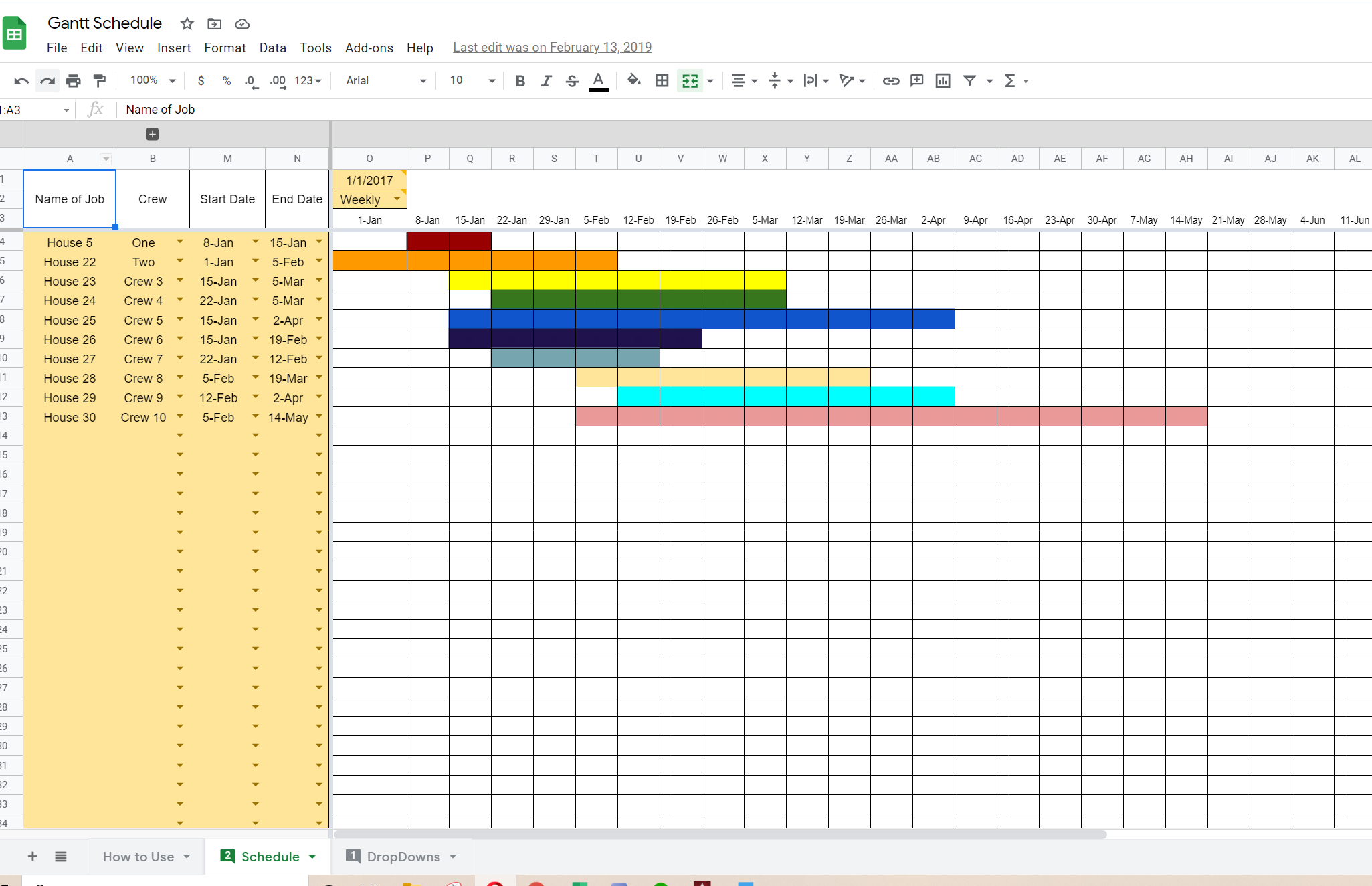Open the Borders tool
This screenshot has width=1372, height=886.
[x=662, y=81]
